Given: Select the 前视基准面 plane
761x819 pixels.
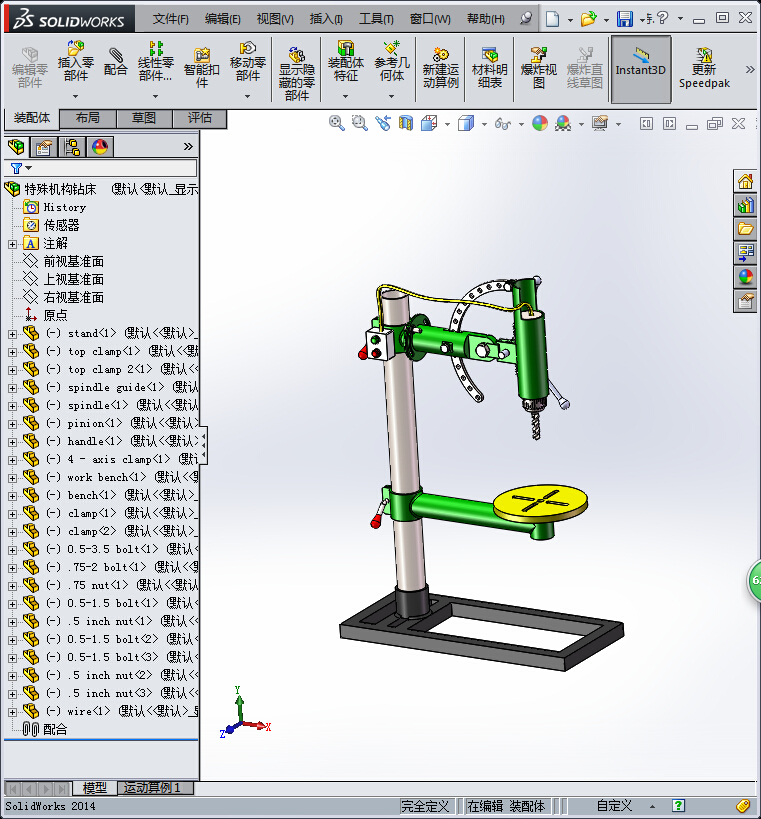Looking at the screenshot, I should tap(64, 262).
